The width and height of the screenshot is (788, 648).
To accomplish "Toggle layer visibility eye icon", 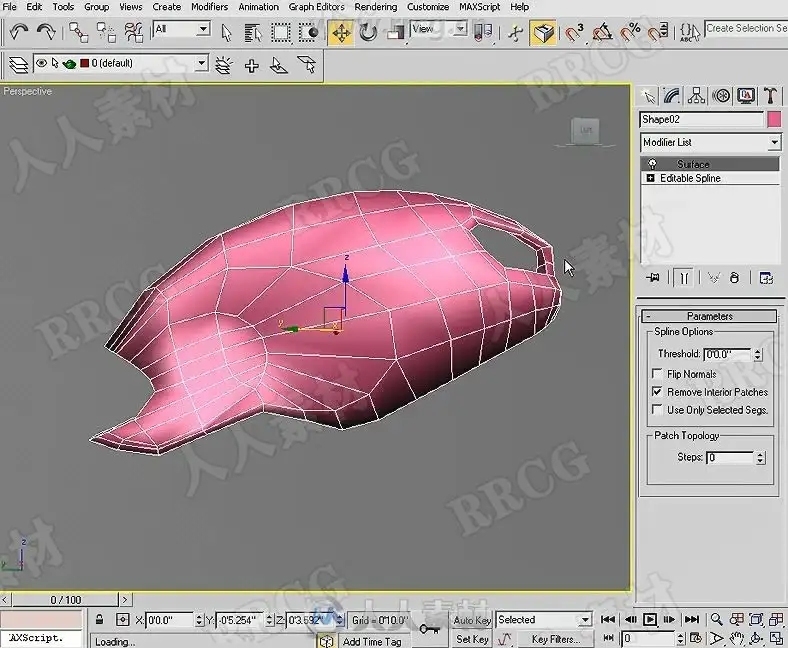I will 42,63.
